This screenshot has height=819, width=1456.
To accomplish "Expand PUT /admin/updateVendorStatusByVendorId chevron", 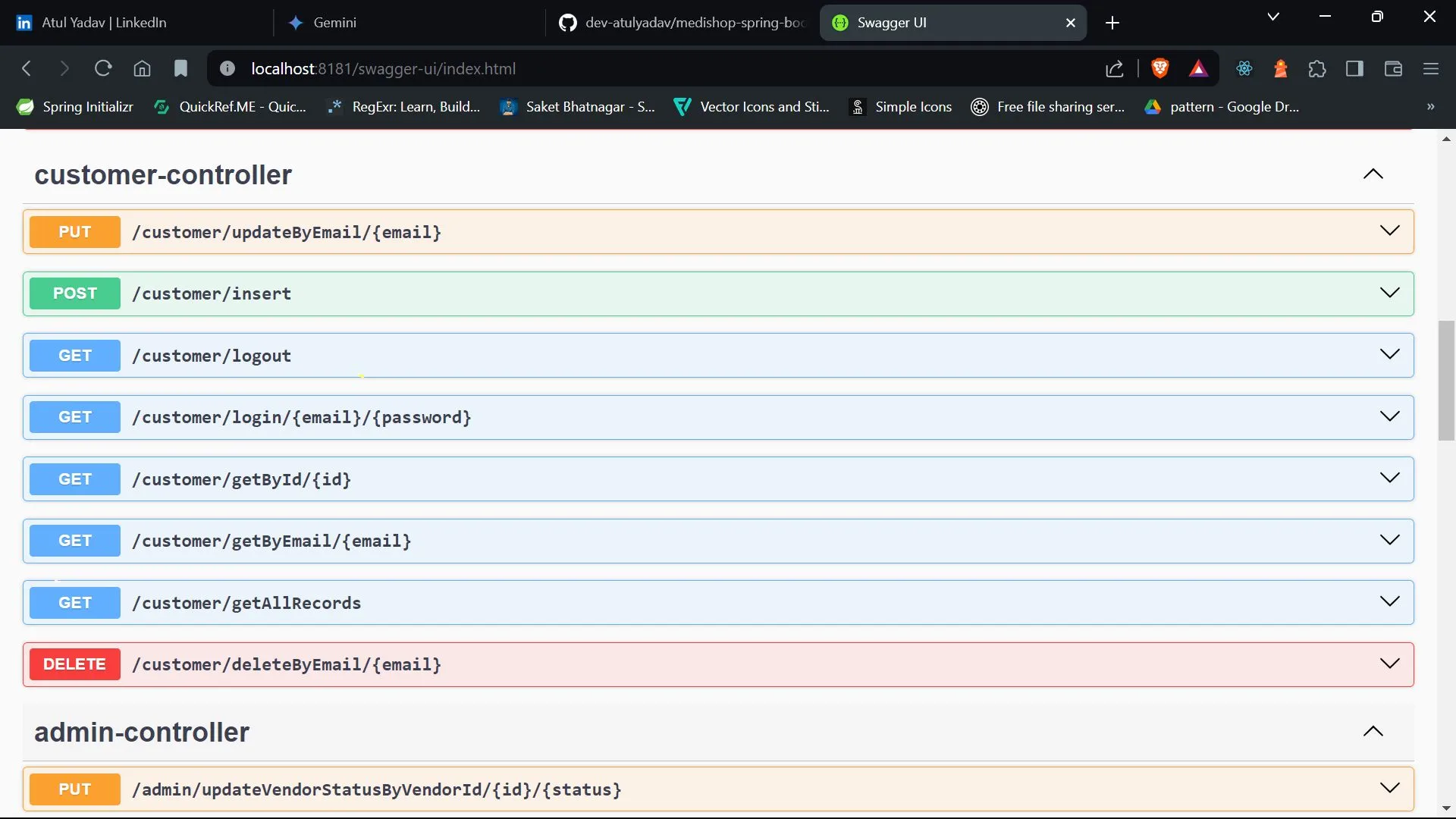I will coord(1389,788).
